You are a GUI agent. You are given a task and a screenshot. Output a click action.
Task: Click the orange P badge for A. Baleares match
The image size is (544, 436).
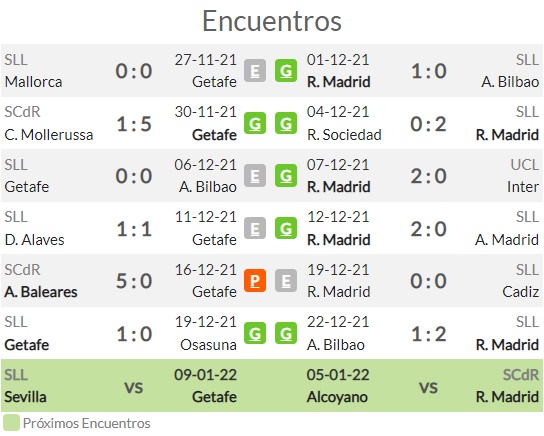255,280
